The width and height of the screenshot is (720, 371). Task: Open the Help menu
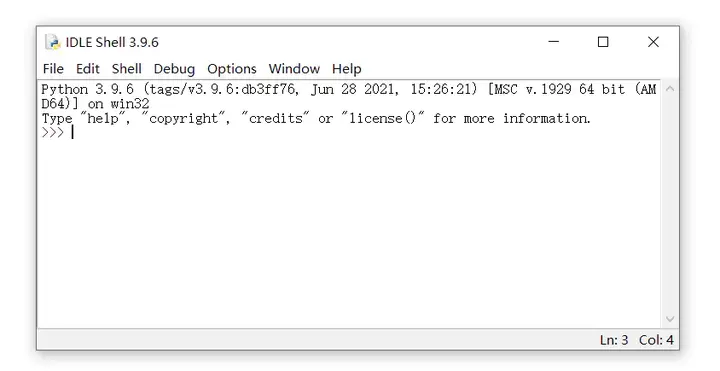coord(347,69)
